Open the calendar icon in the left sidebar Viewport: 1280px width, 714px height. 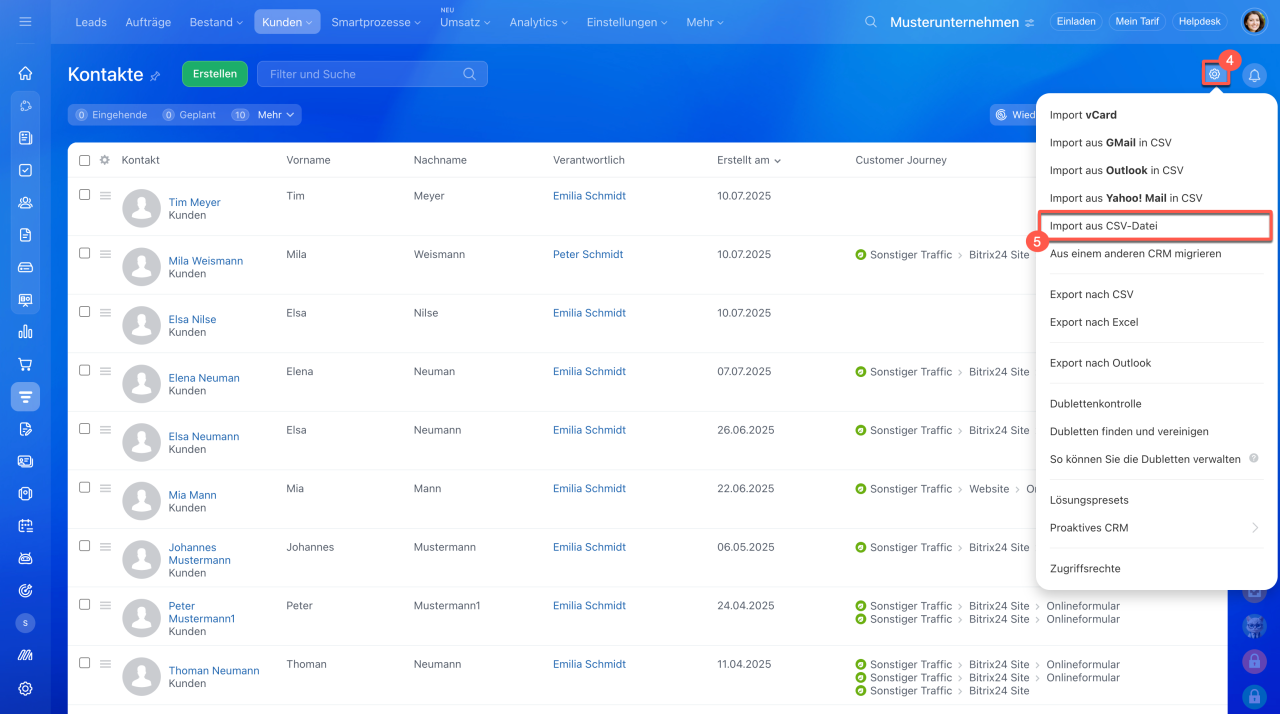[x=25, y=526]
